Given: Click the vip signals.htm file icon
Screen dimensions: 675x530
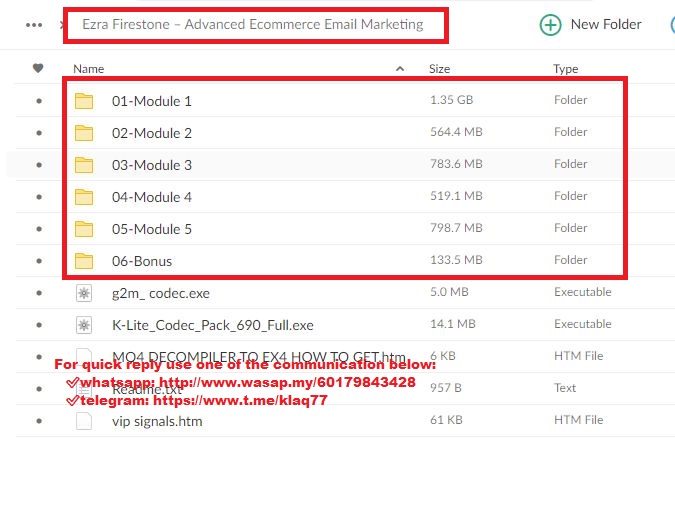Looking at the screenshot, I should [x=84, y=421].
